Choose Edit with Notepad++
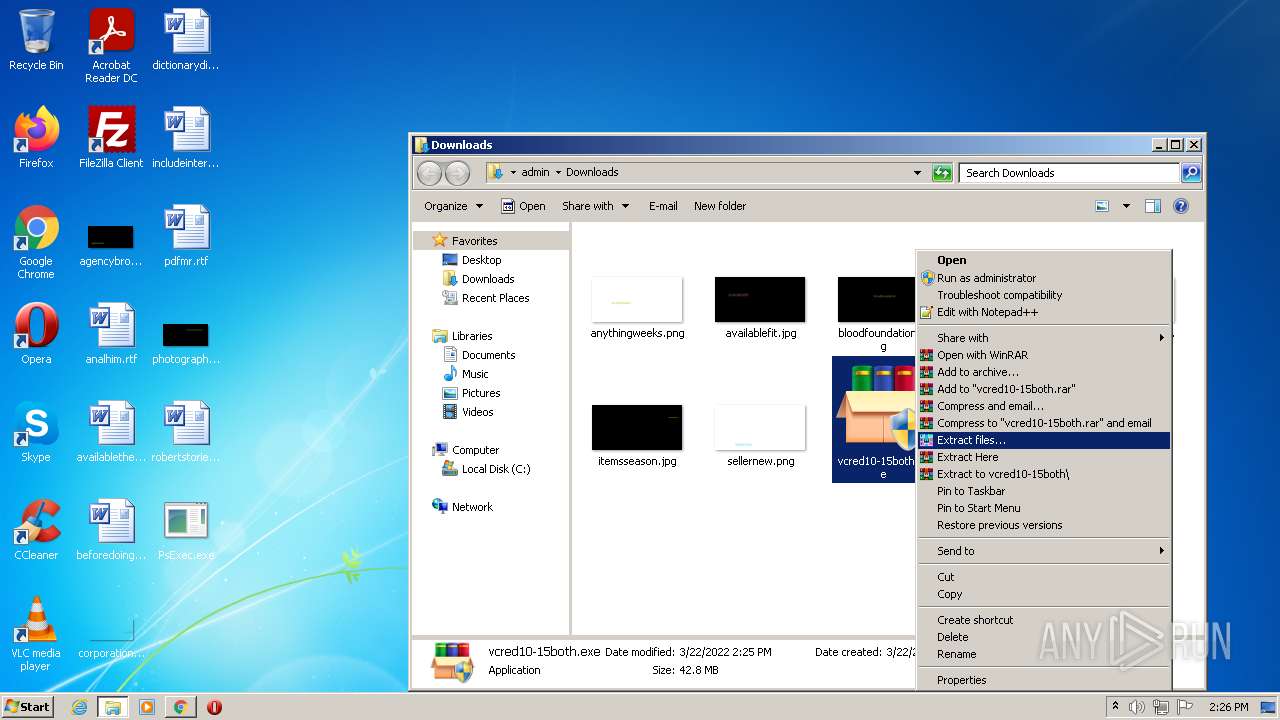This screenshot has width=1280, height=720. [x=1044, y=312]
